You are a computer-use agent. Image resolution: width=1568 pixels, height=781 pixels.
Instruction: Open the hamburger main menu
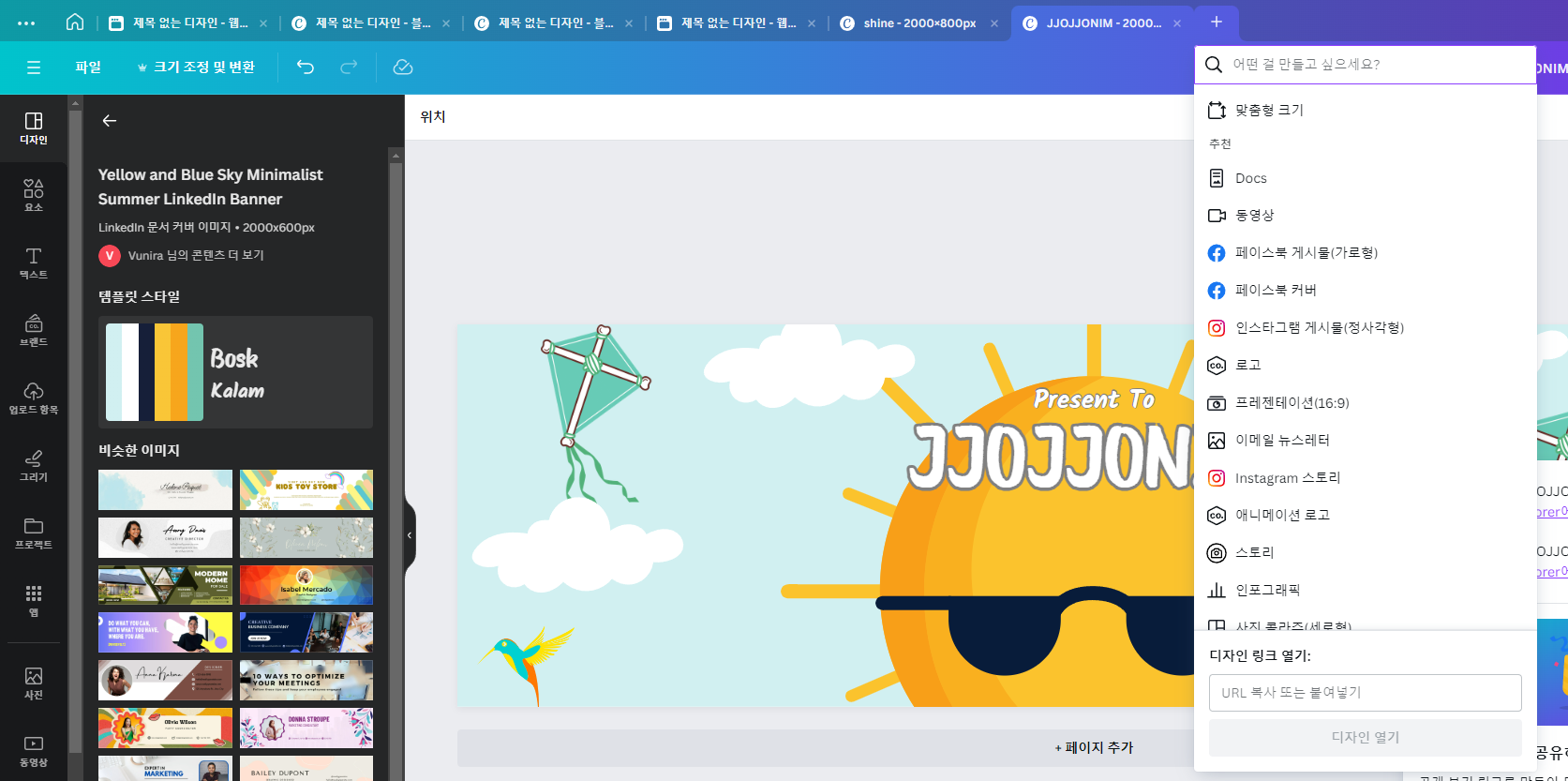pos(34,68)
